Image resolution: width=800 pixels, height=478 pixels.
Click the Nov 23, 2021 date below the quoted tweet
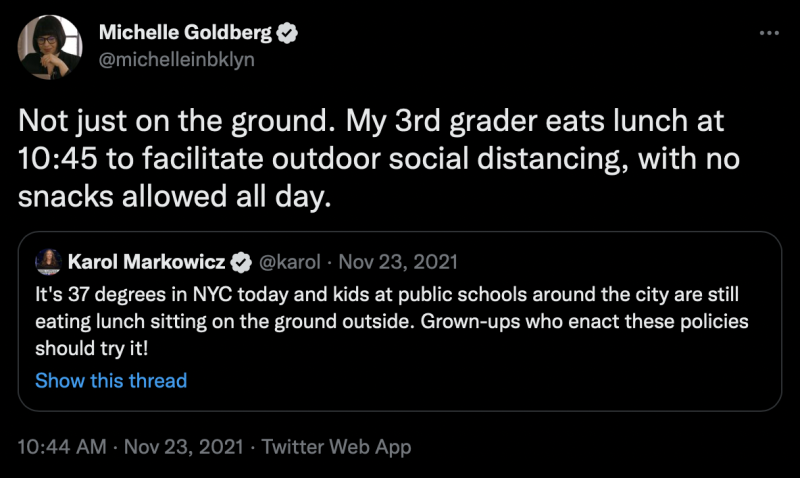(x=174, y=447)
